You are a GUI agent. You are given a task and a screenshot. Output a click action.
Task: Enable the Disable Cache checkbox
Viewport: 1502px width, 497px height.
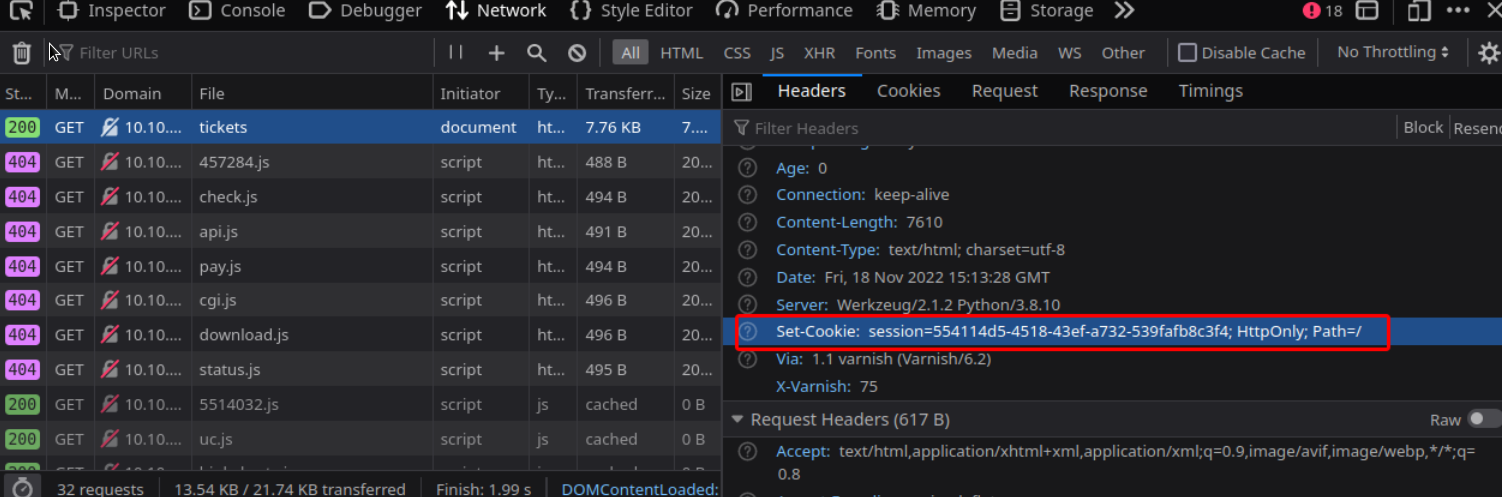coord(1188,53)
